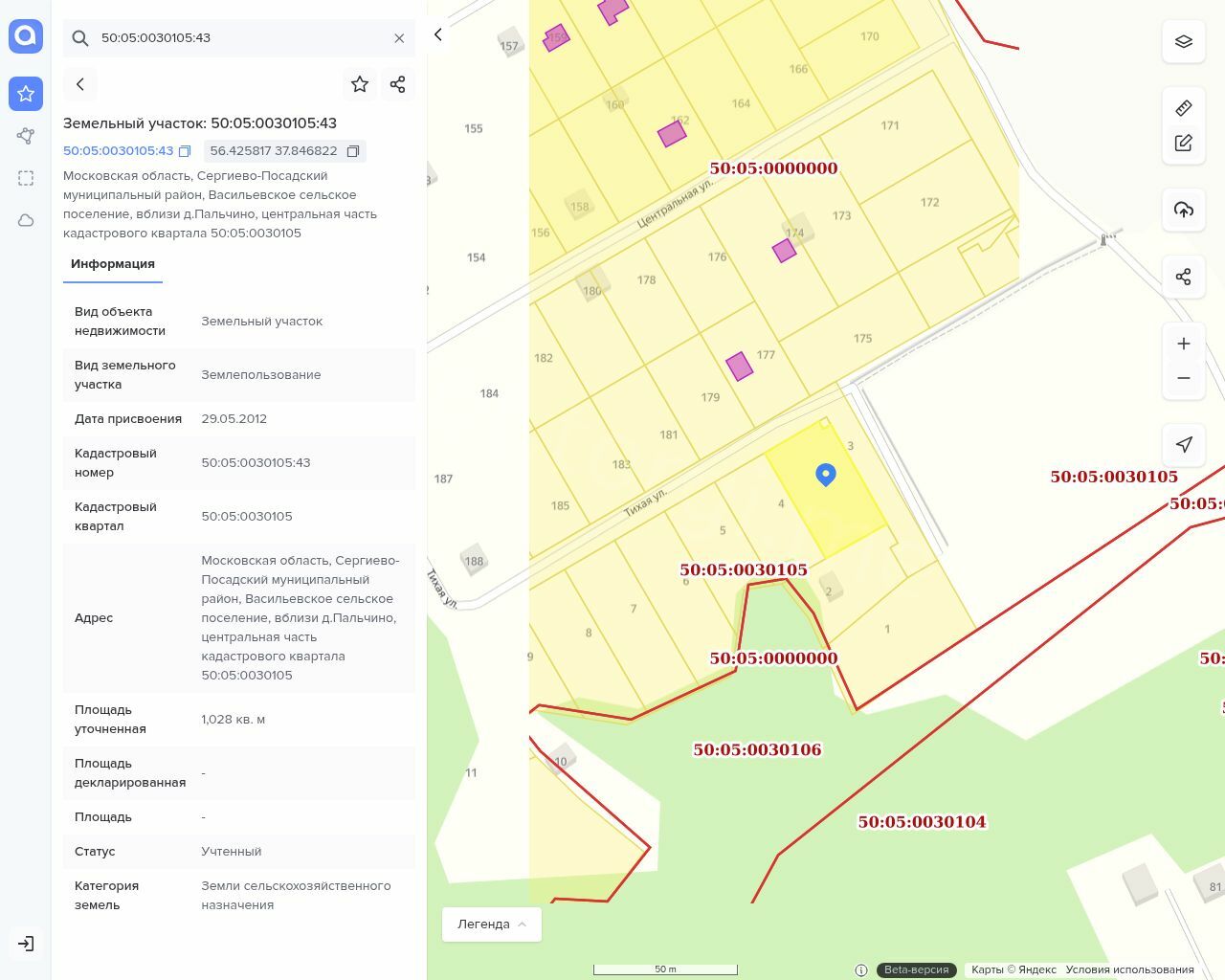
Task: Switch to the Информация tab
Action: (113, 264)
